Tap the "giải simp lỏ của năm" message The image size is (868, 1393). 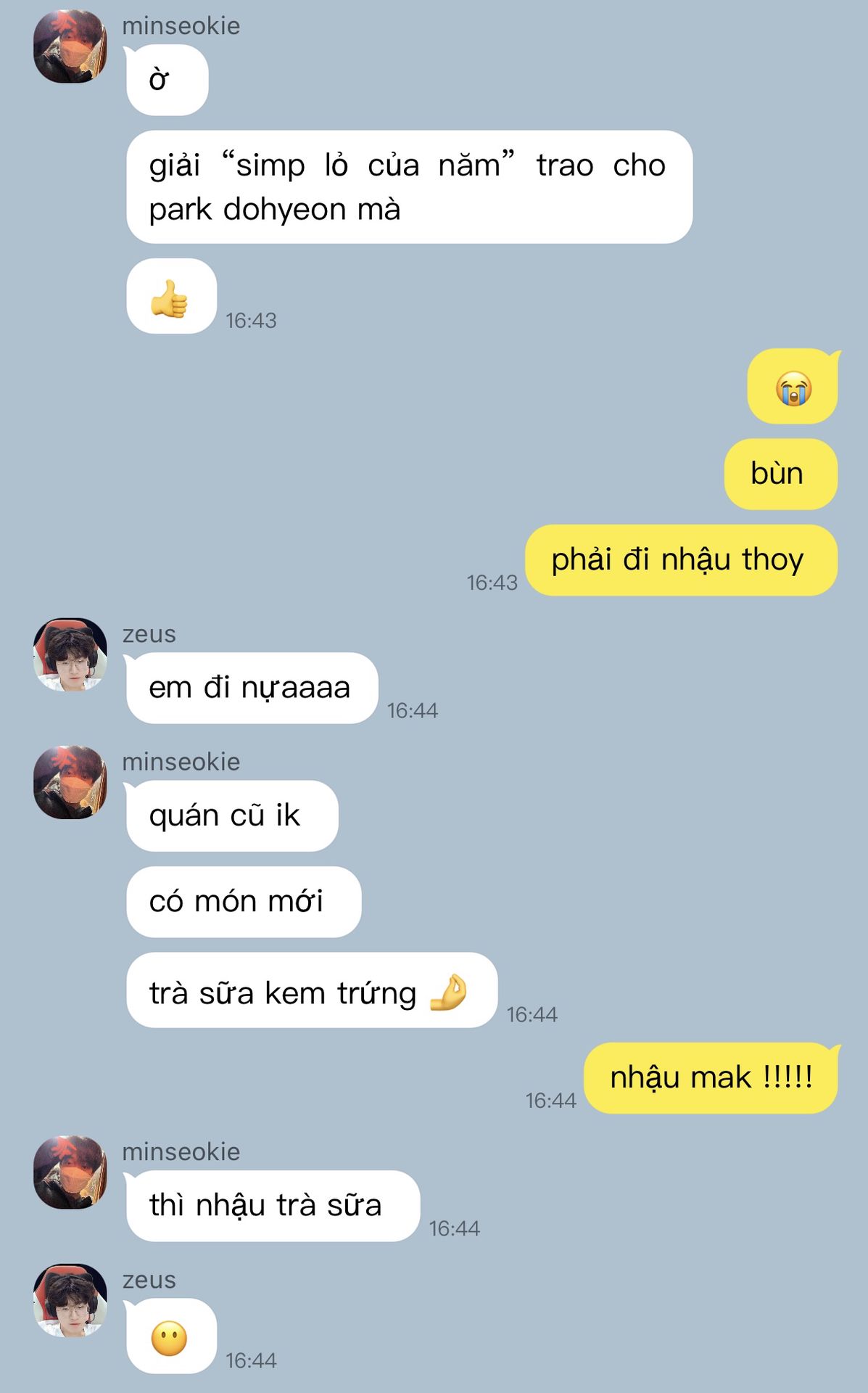tap(409, 187)
